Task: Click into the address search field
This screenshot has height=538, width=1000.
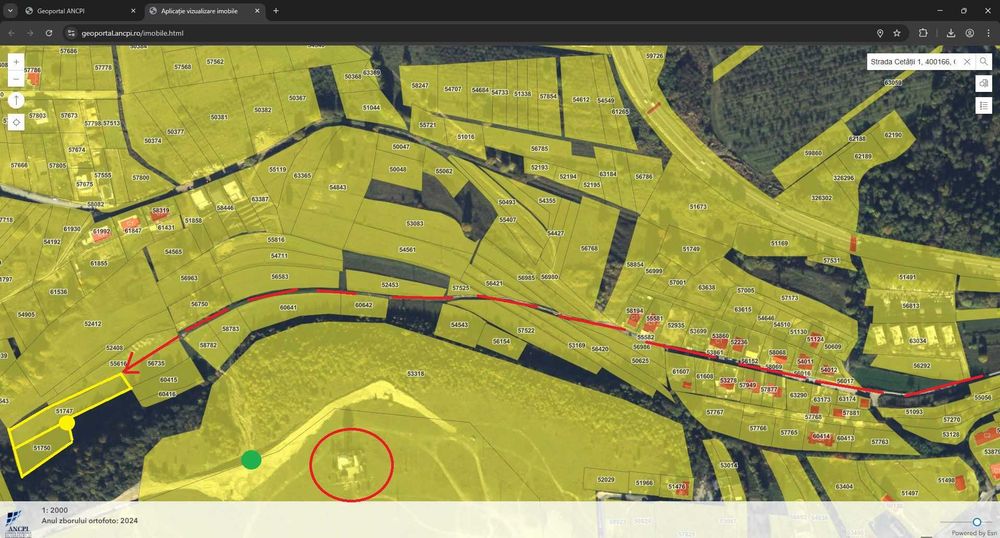Action: point(913,62)
